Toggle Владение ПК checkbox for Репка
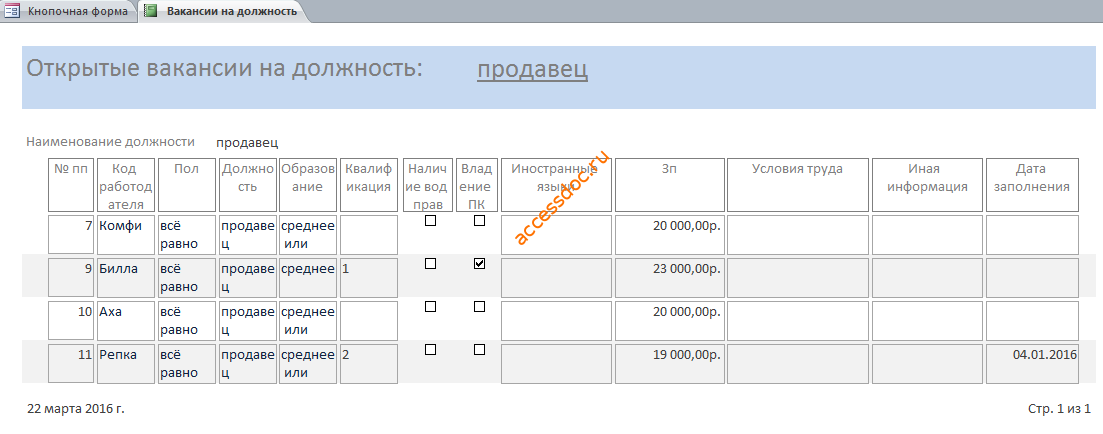Viewport: 1103px width, 434px height. click(480, 350)
